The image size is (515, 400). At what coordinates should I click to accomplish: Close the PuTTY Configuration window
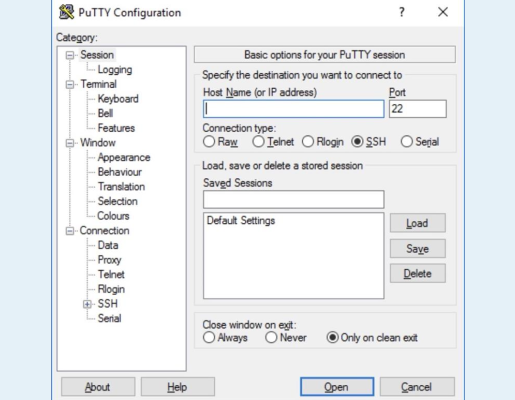pos(443,12)
